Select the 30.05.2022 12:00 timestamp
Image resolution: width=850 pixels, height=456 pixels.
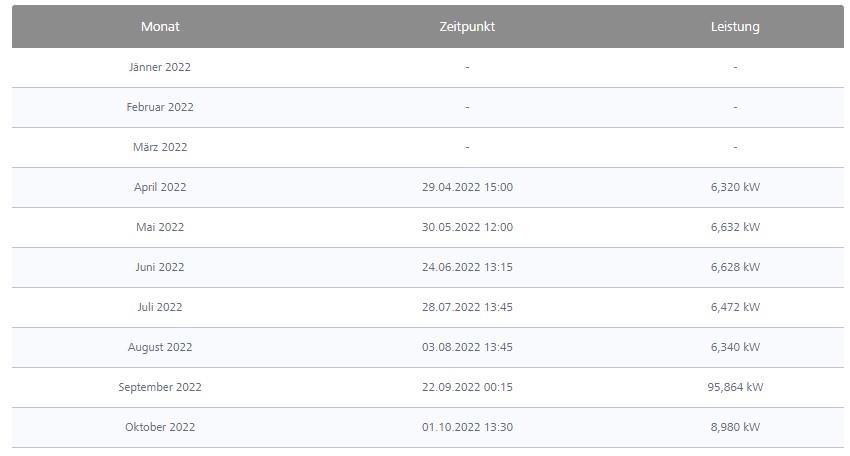pyautogui.click(x=467, y=227)
